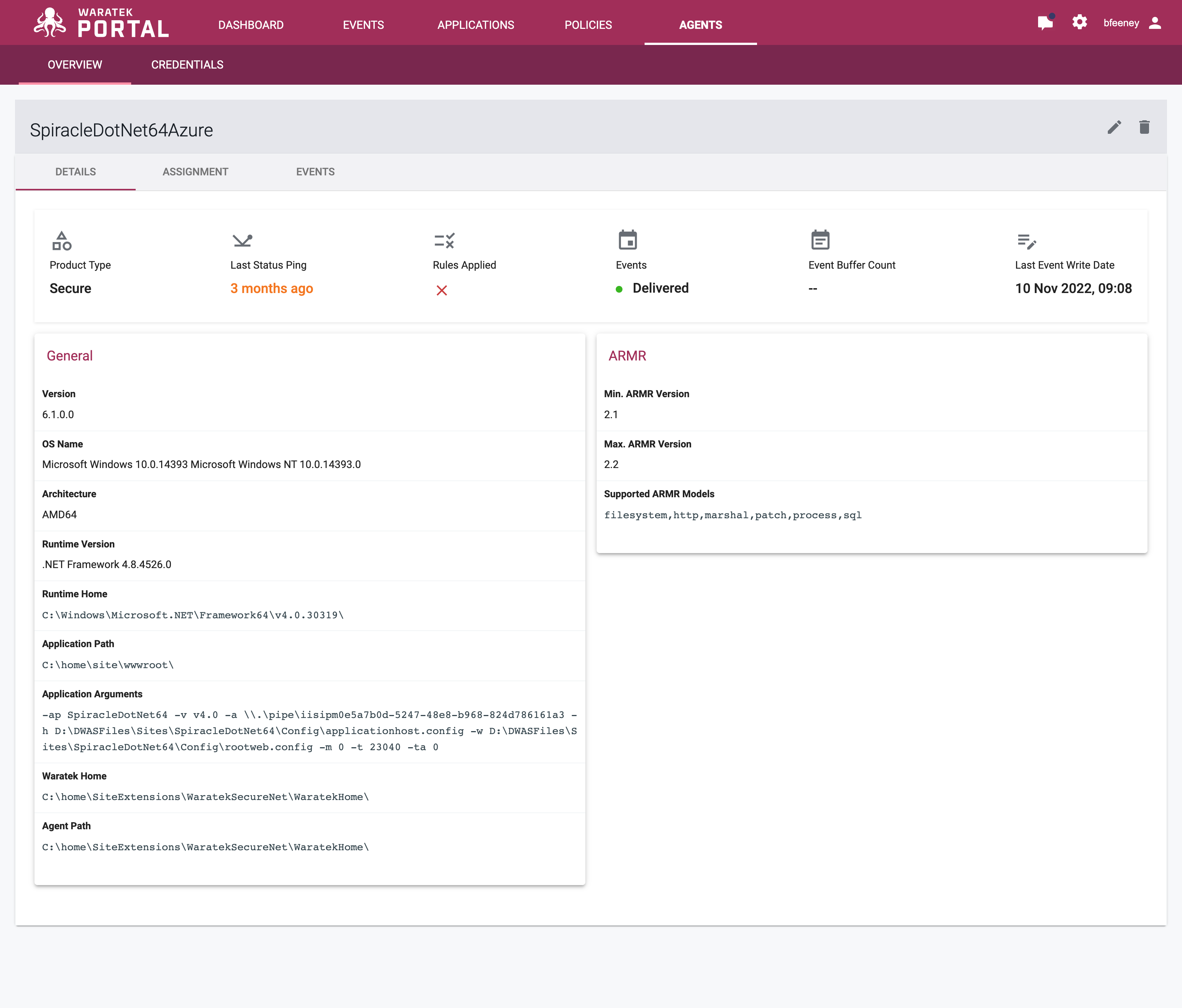Click the 'Delivered' events status text
Screen dimensions: 1182x1008
point(661,288)
